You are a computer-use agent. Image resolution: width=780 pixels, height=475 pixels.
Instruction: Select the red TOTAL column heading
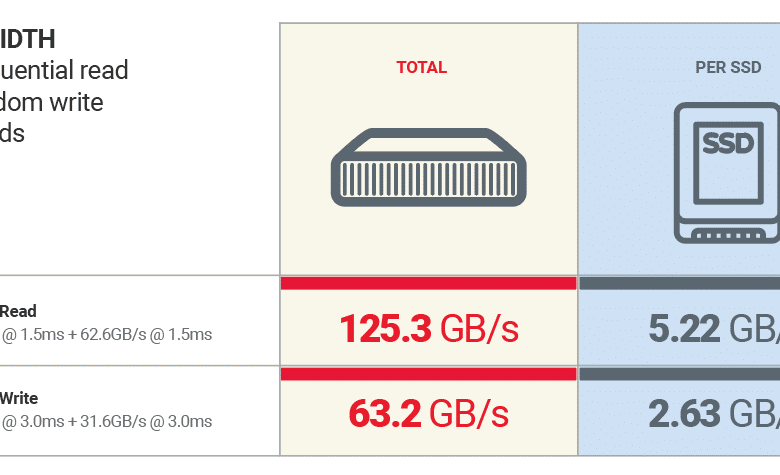tap(421, 67)
